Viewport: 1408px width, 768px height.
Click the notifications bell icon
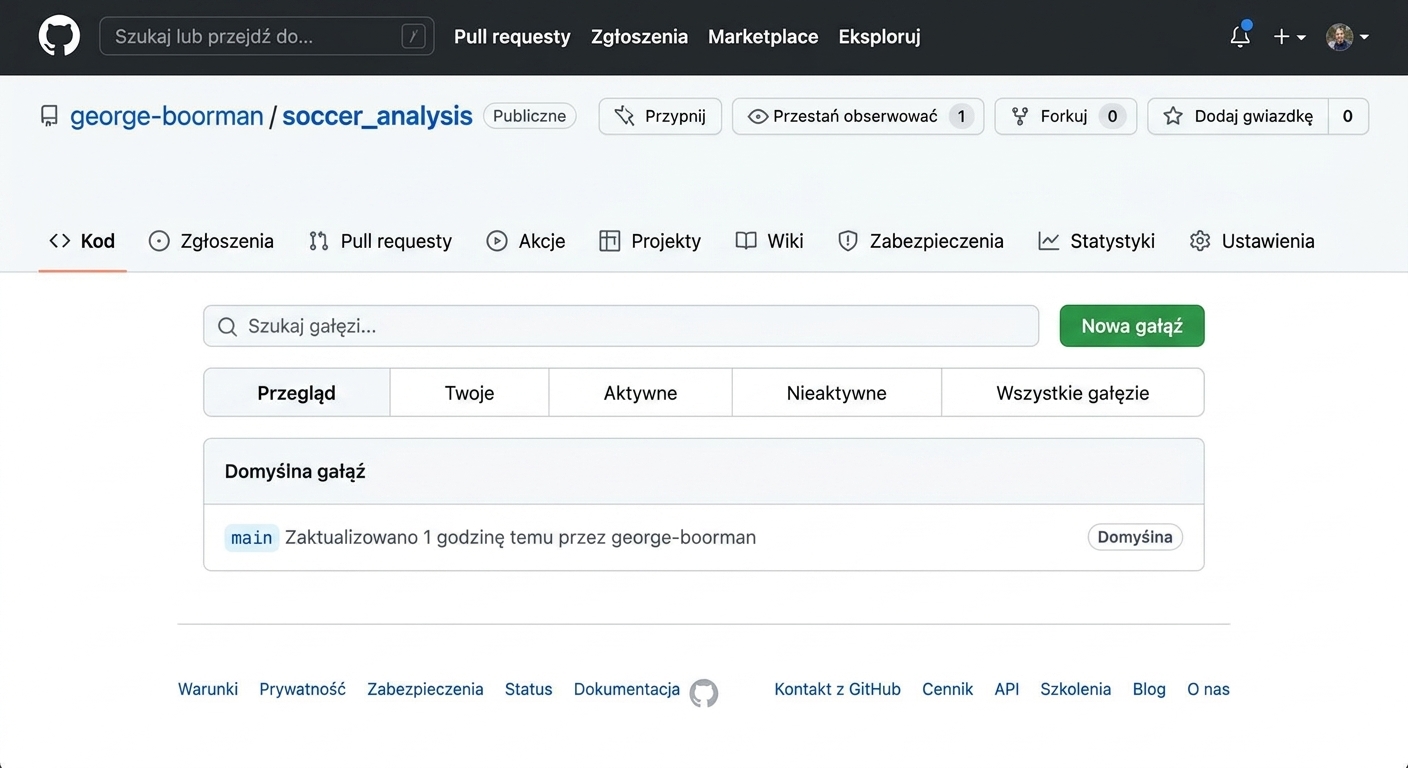1240,37
